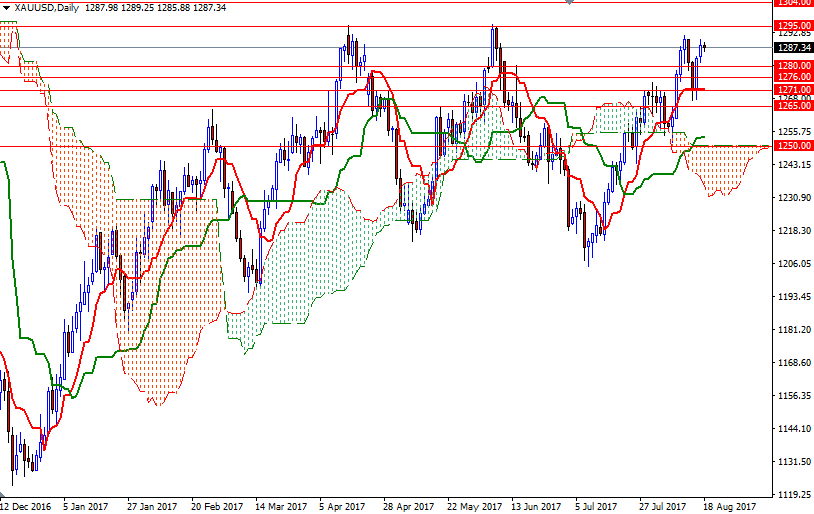
Task: Click the 1168.60 price scale value
Action: [x=793, y=363]
